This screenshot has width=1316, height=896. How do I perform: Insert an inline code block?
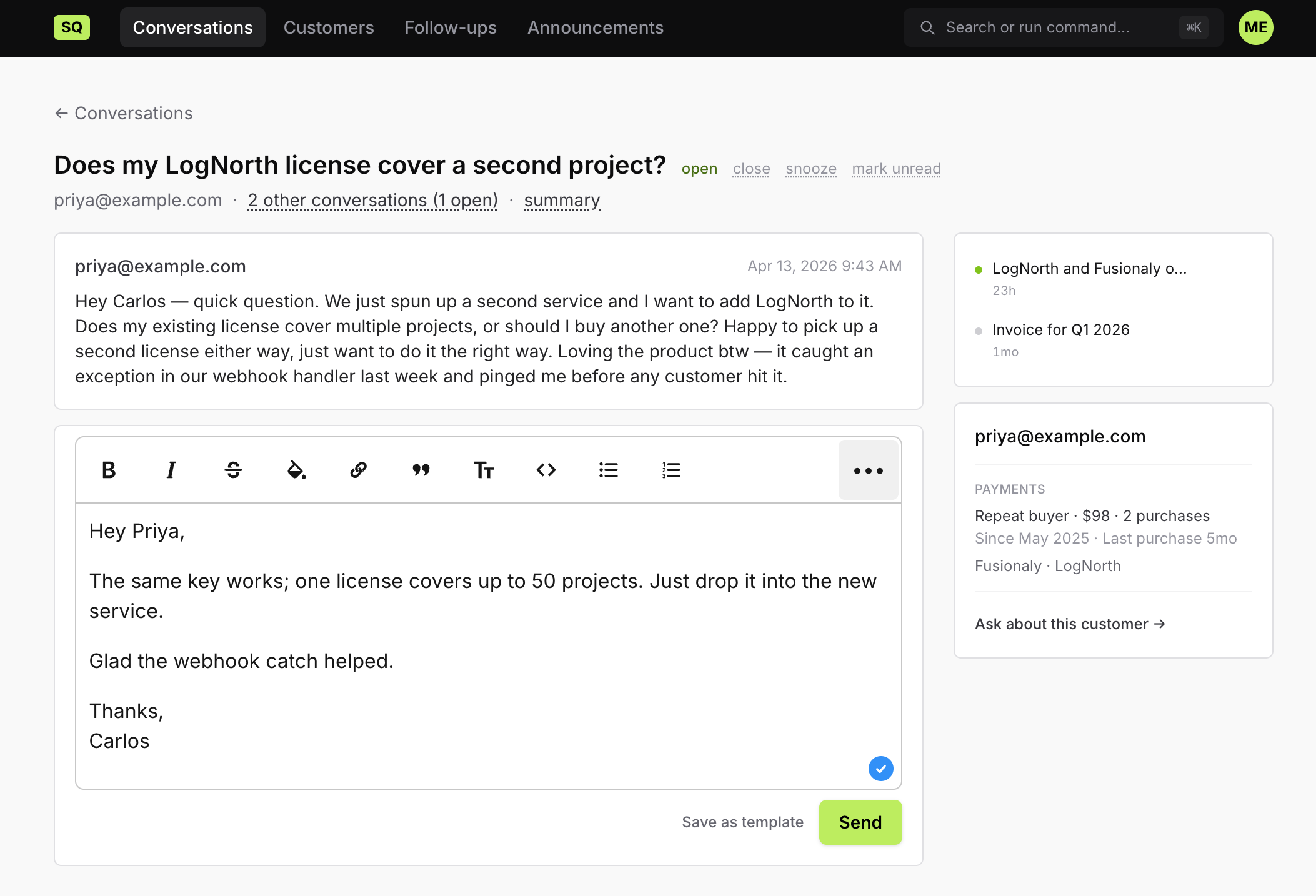pos(546,470)
